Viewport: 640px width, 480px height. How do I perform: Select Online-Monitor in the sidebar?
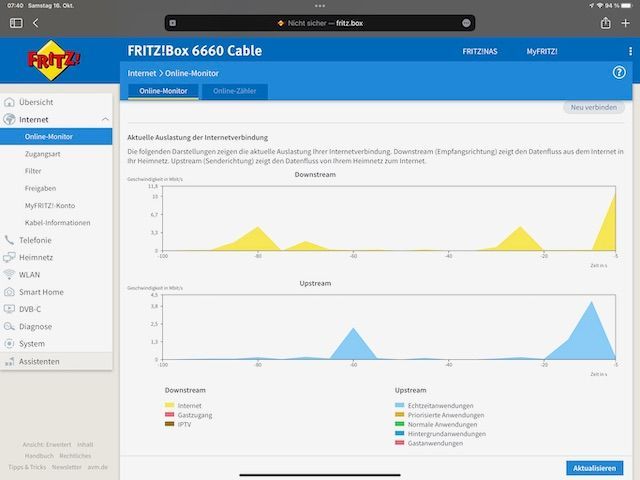click(56, 136)
